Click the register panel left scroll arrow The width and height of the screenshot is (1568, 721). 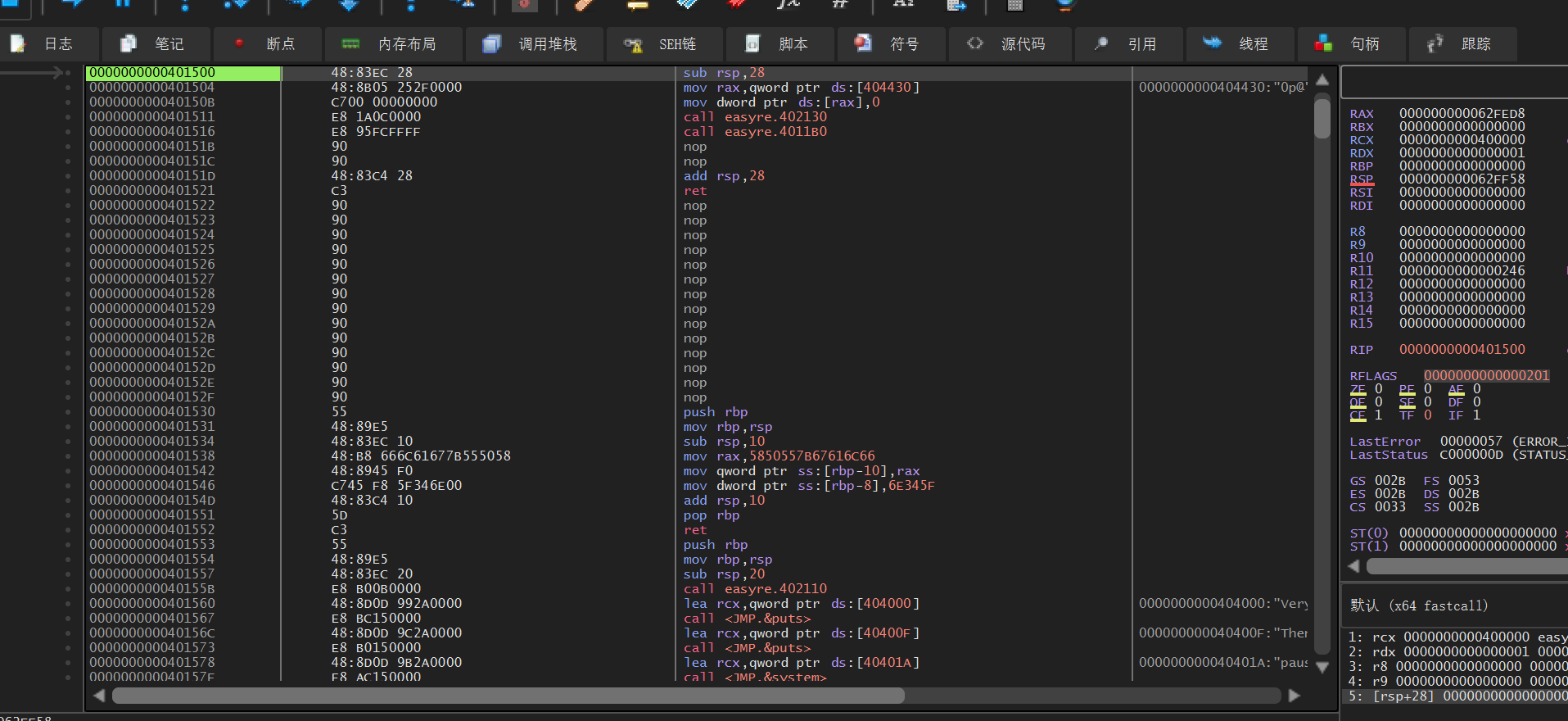tap(1353, 566)
